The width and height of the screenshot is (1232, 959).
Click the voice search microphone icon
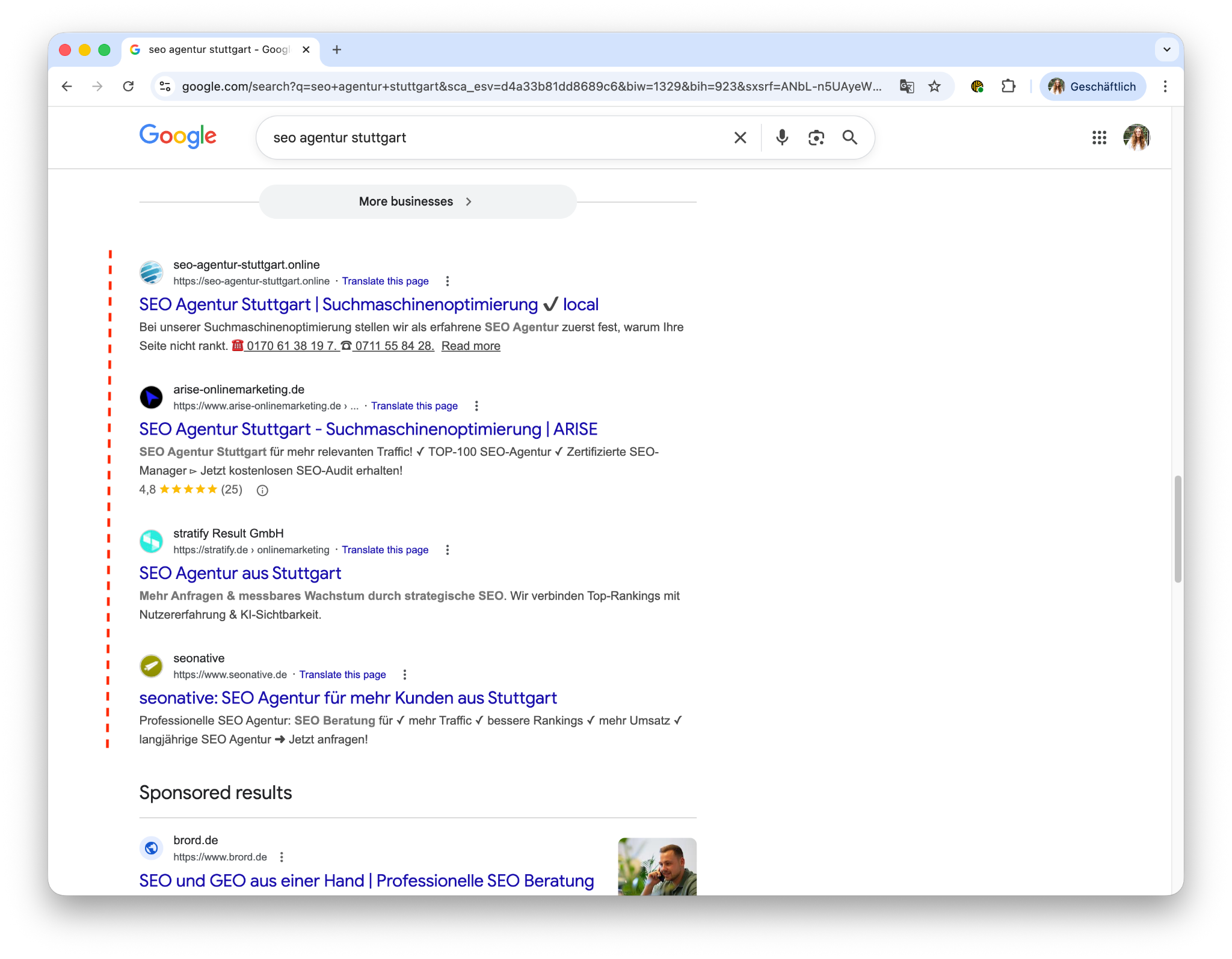[781, 138]
